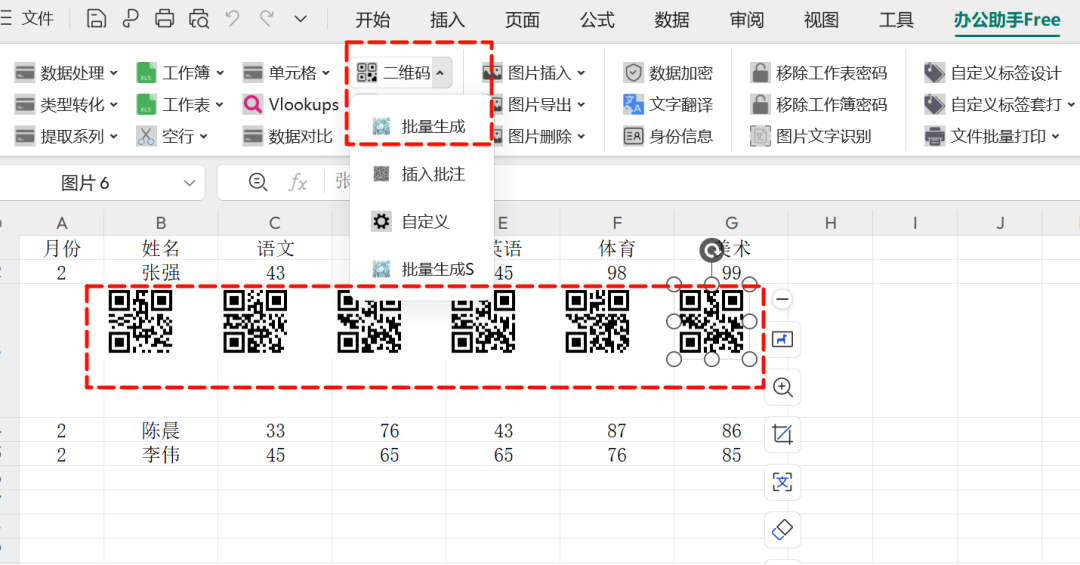This screenshot has height=565, width=1080.
Task: Click the 数据对比 button
Action: pyautogui.click(x=288, y=136)
